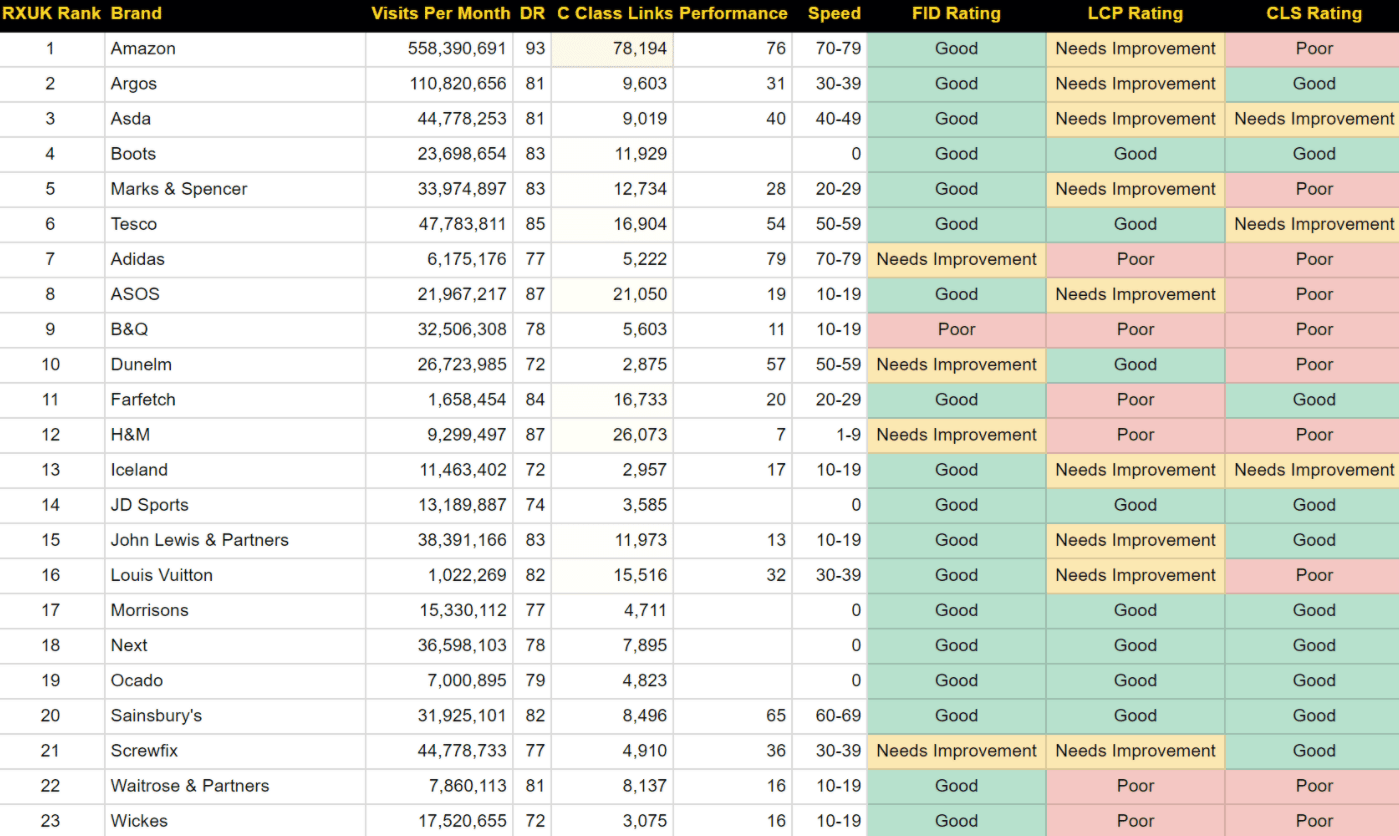Select the Good LCP rating for Sainsbury's
Image resolution: width=1399 pixels, height=836 pixels.
click(x=1135, y=715)
